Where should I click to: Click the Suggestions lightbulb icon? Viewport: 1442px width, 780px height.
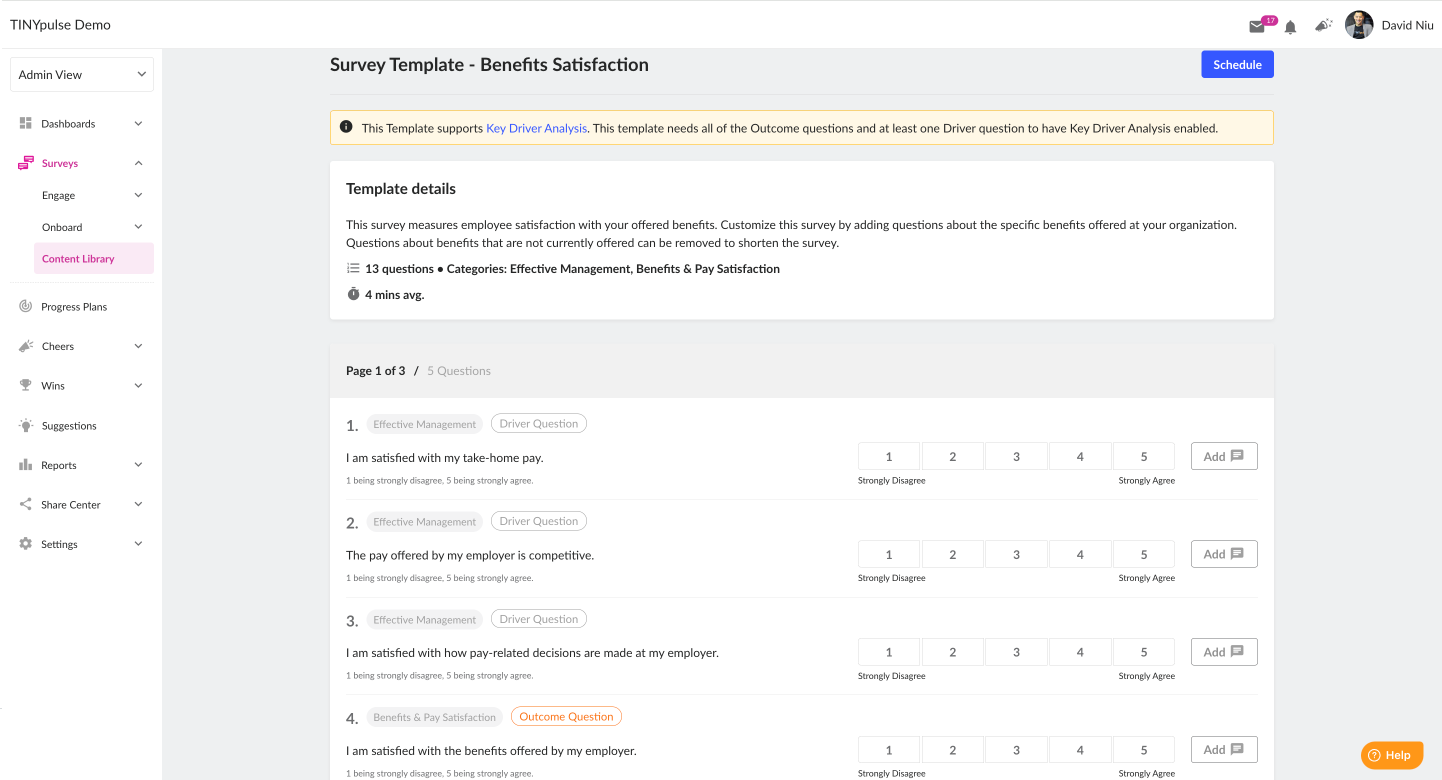click(26, 425)
